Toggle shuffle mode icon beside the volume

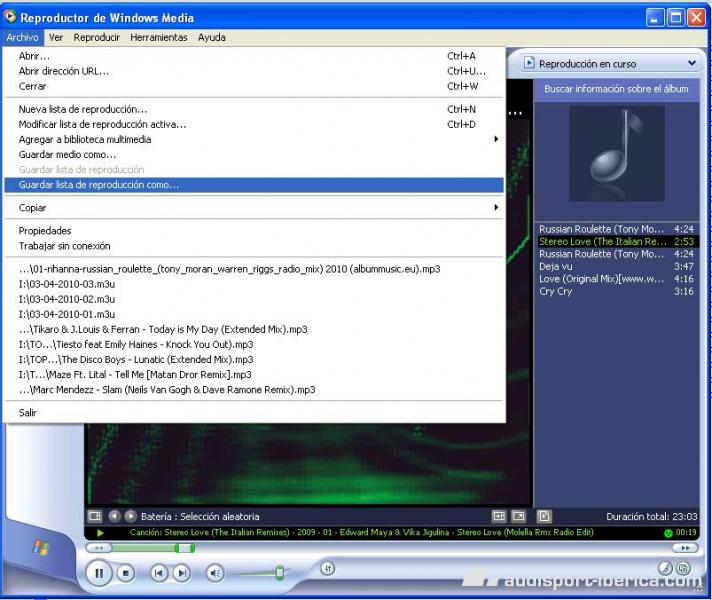pos(327,568)
